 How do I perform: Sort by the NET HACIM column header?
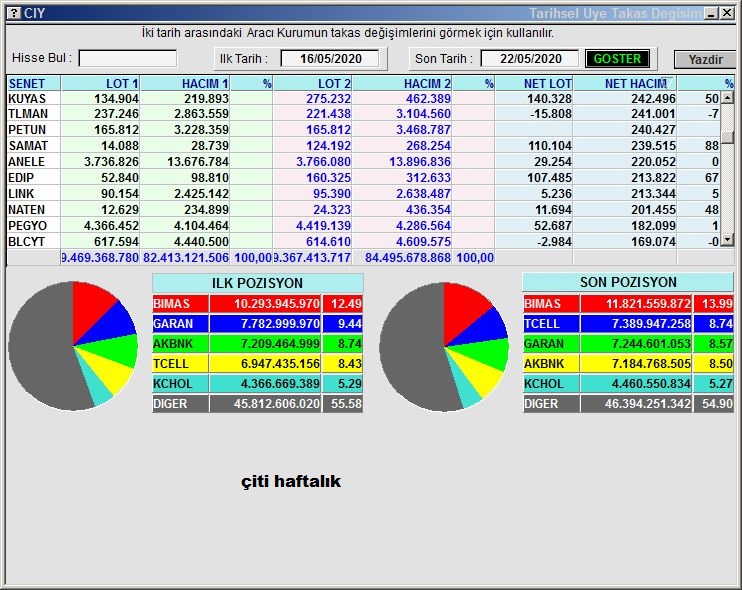pos(625,84)
